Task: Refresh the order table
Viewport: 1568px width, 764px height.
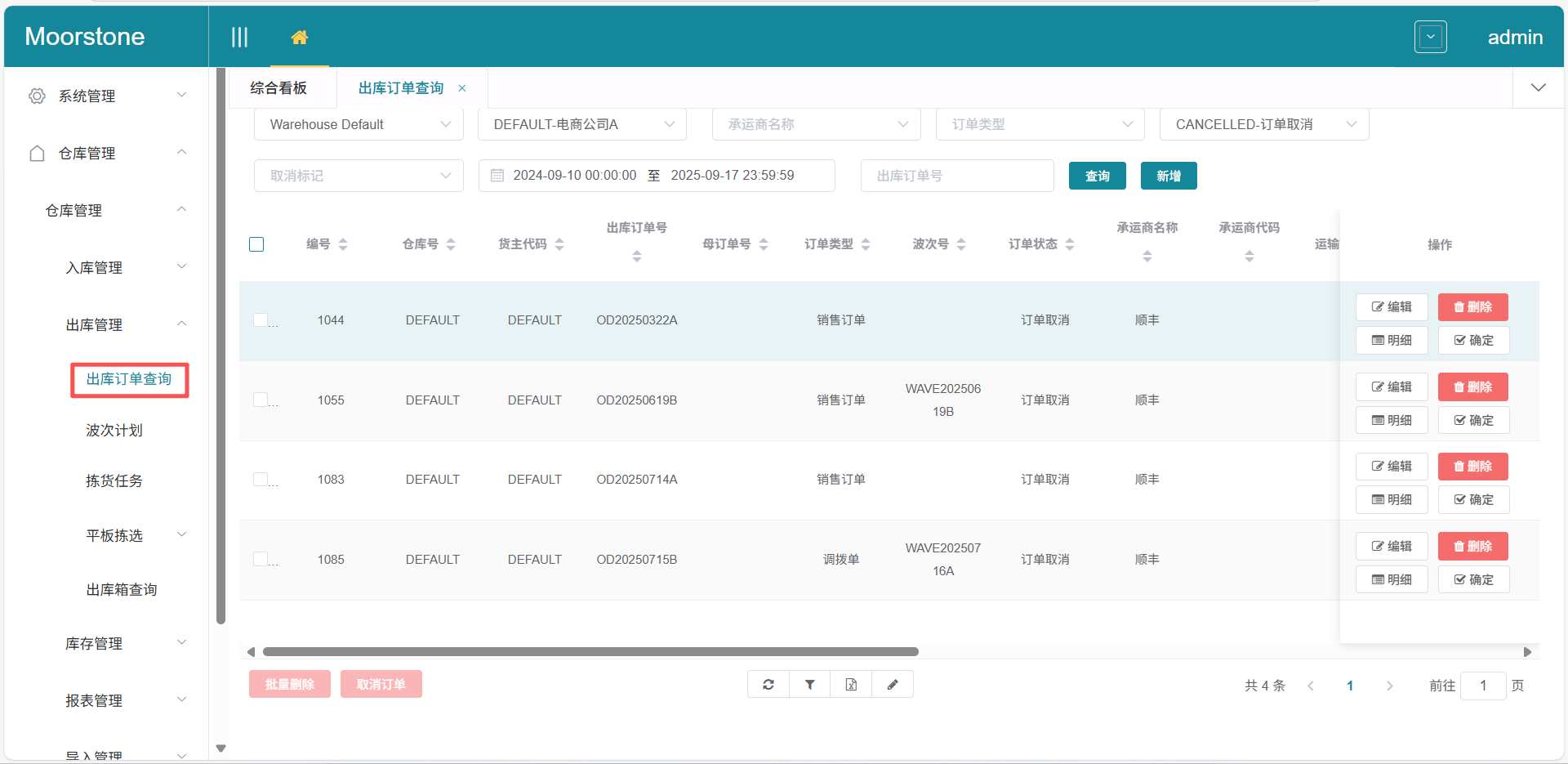Action: 768,684
